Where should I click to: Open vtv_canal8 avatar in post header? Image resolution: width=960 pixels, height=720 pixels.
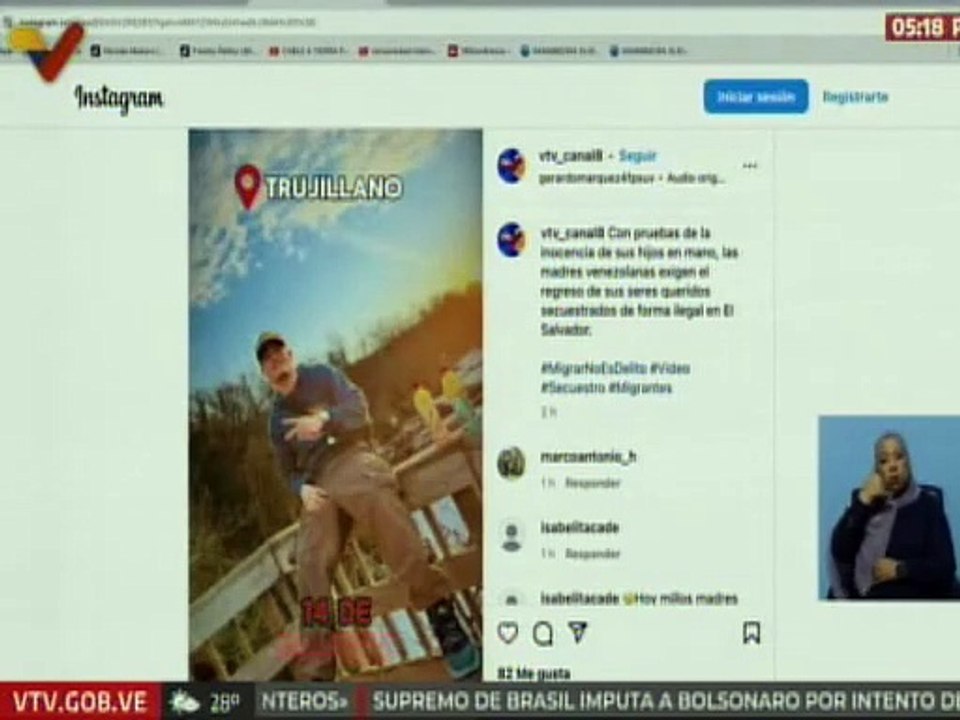[x=511, y=166]
